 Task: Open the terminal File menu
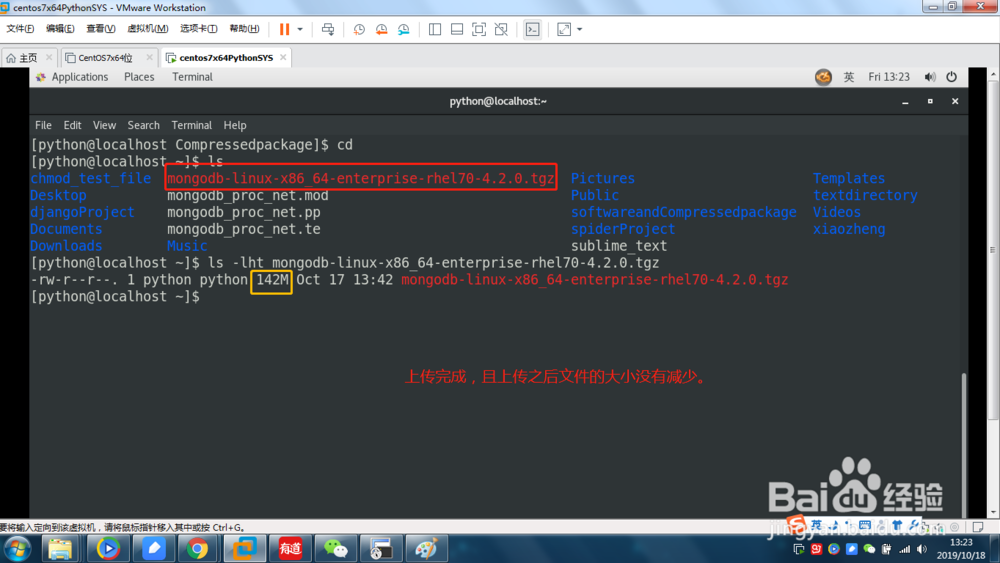(x=43, y=126)
